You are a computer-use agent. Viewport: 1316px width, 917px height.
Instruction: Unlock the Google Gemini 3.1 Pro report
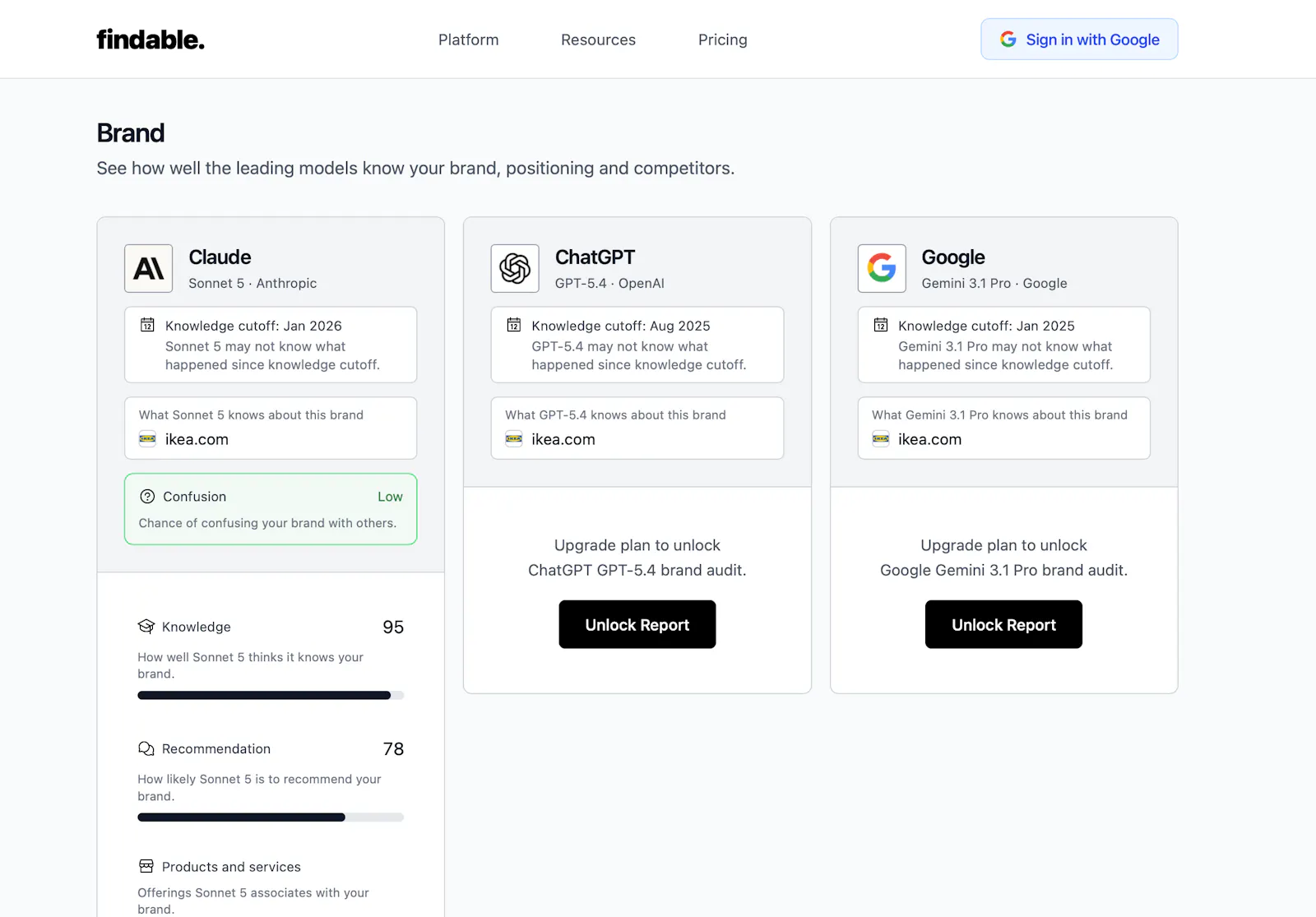1003,624
